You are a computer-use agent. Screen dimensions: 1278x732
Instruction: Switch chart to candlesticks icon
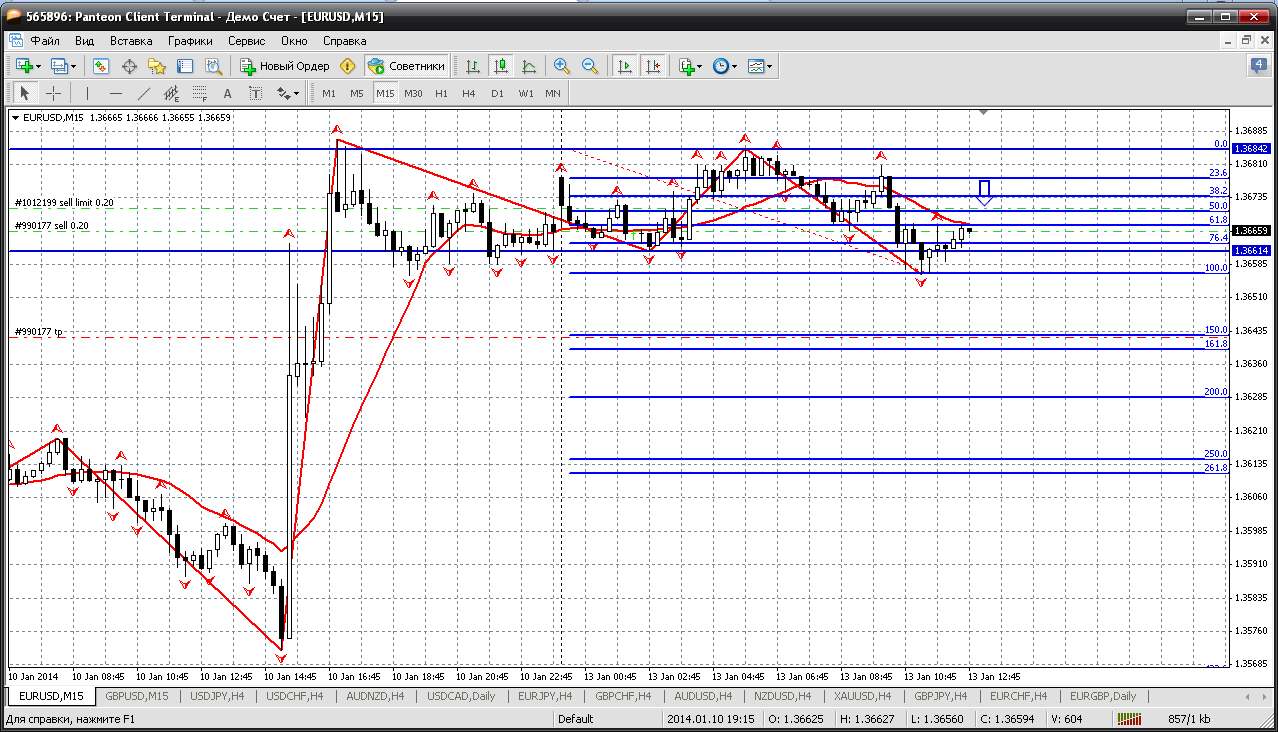coord(501,66)
